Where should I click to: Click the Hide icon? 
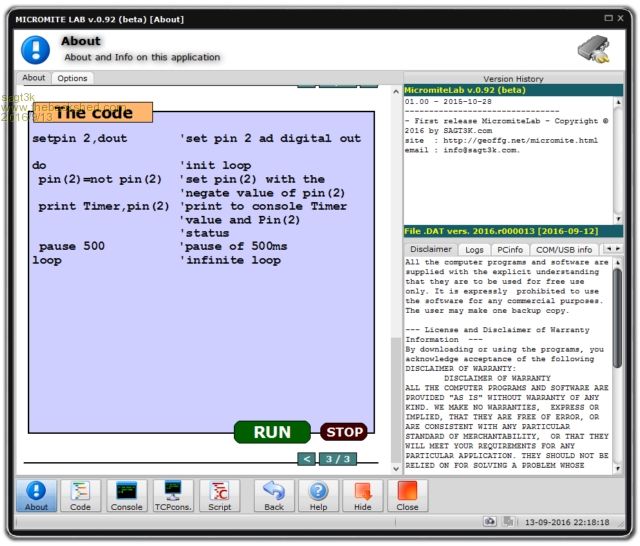363,496
